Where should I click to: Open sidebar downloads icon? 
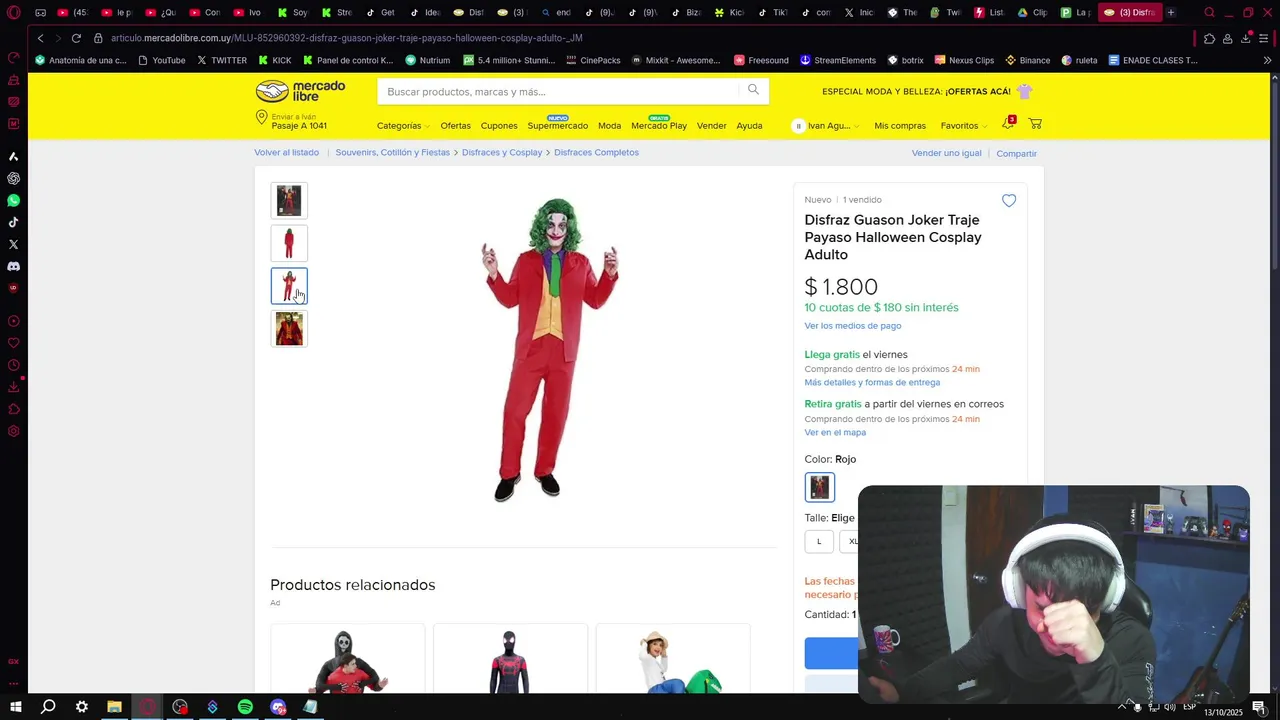tap(13, 387)
